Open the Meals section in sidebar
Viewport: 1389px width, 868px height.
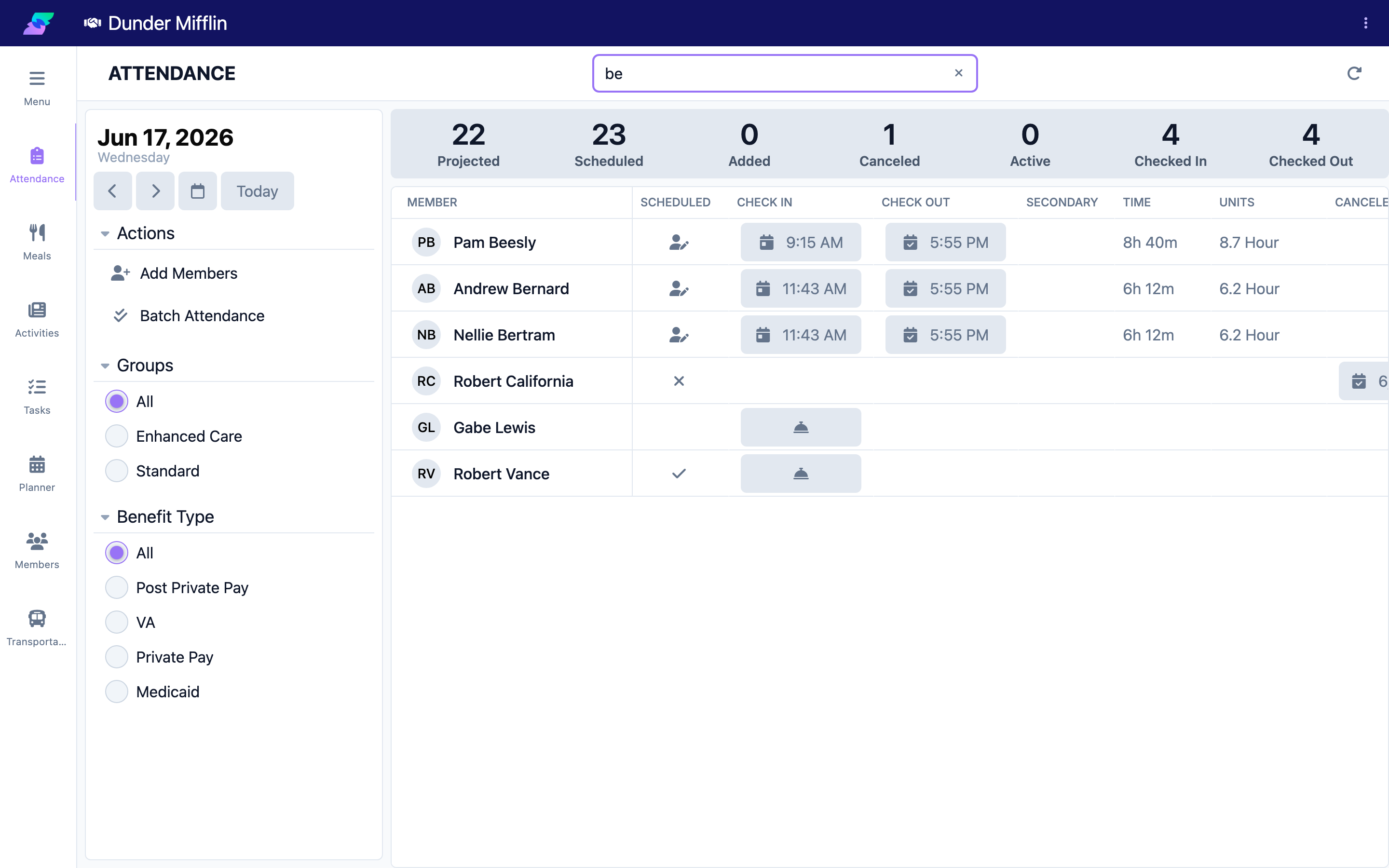(x=37, y=242)
